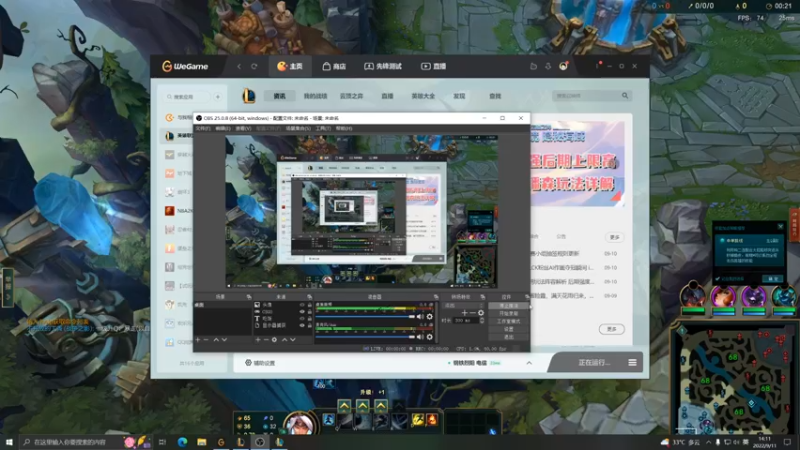Switch to WeGame 商店 tab
Image resolution: width=800 pixels, height=450 pixels.
334,66
